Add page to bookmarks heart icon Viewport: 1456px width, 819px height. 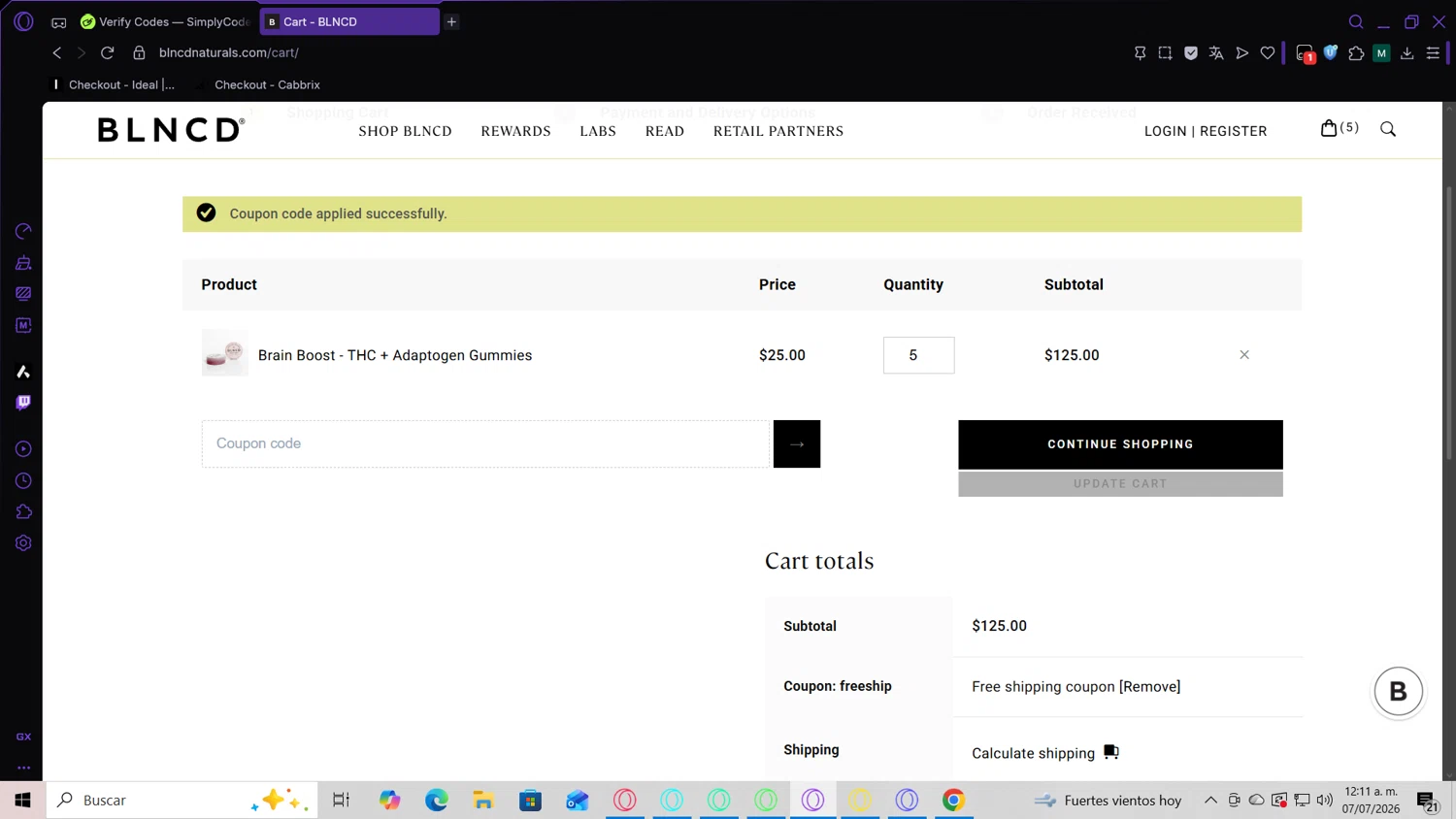pos(1268,53)
